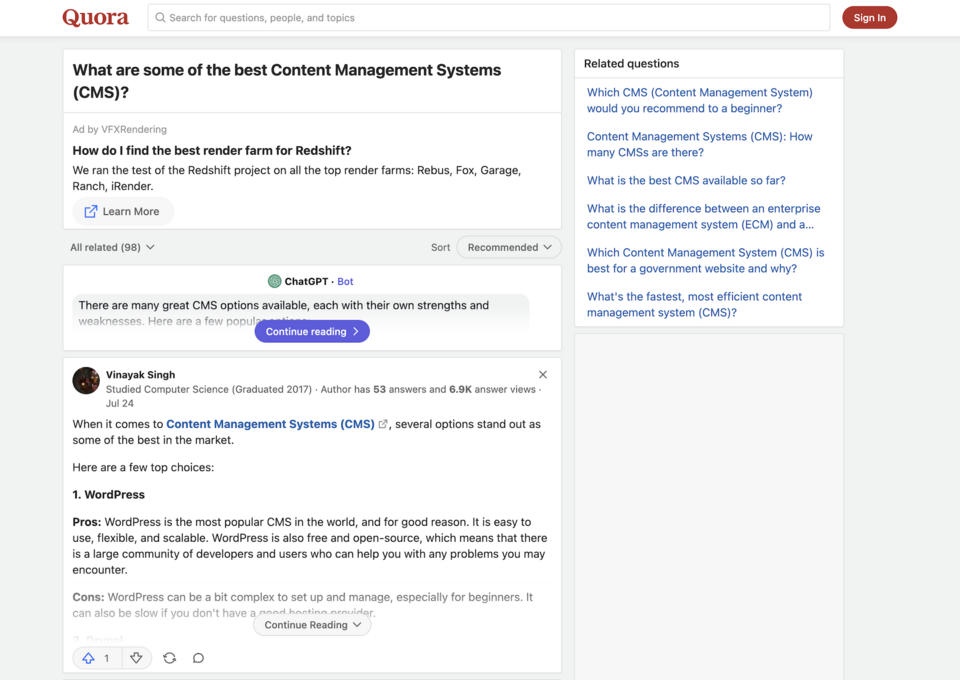Click the question title about best CMS
This screenshot has height=680, width=960.
click(x=287, y=81)
